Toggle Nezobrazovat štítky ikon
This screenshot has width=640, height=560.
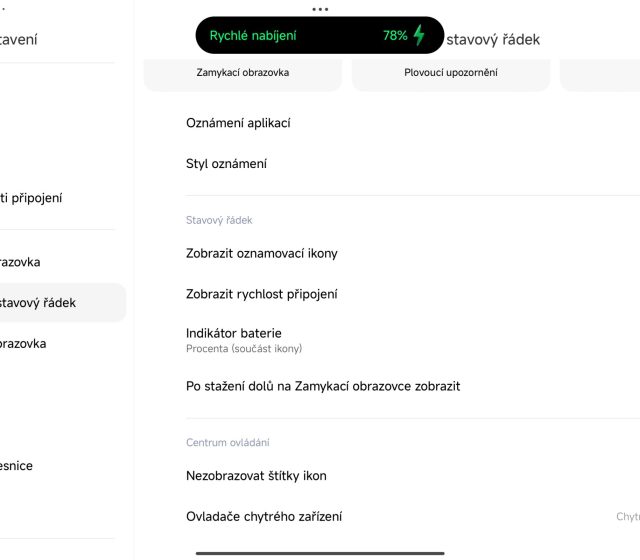[x=257, y=476]
